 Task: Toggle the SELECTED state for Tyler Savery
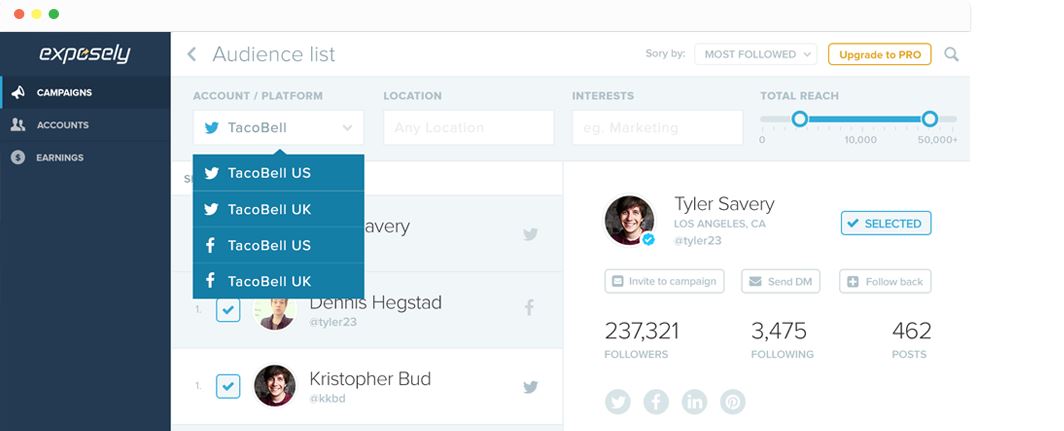886,223
